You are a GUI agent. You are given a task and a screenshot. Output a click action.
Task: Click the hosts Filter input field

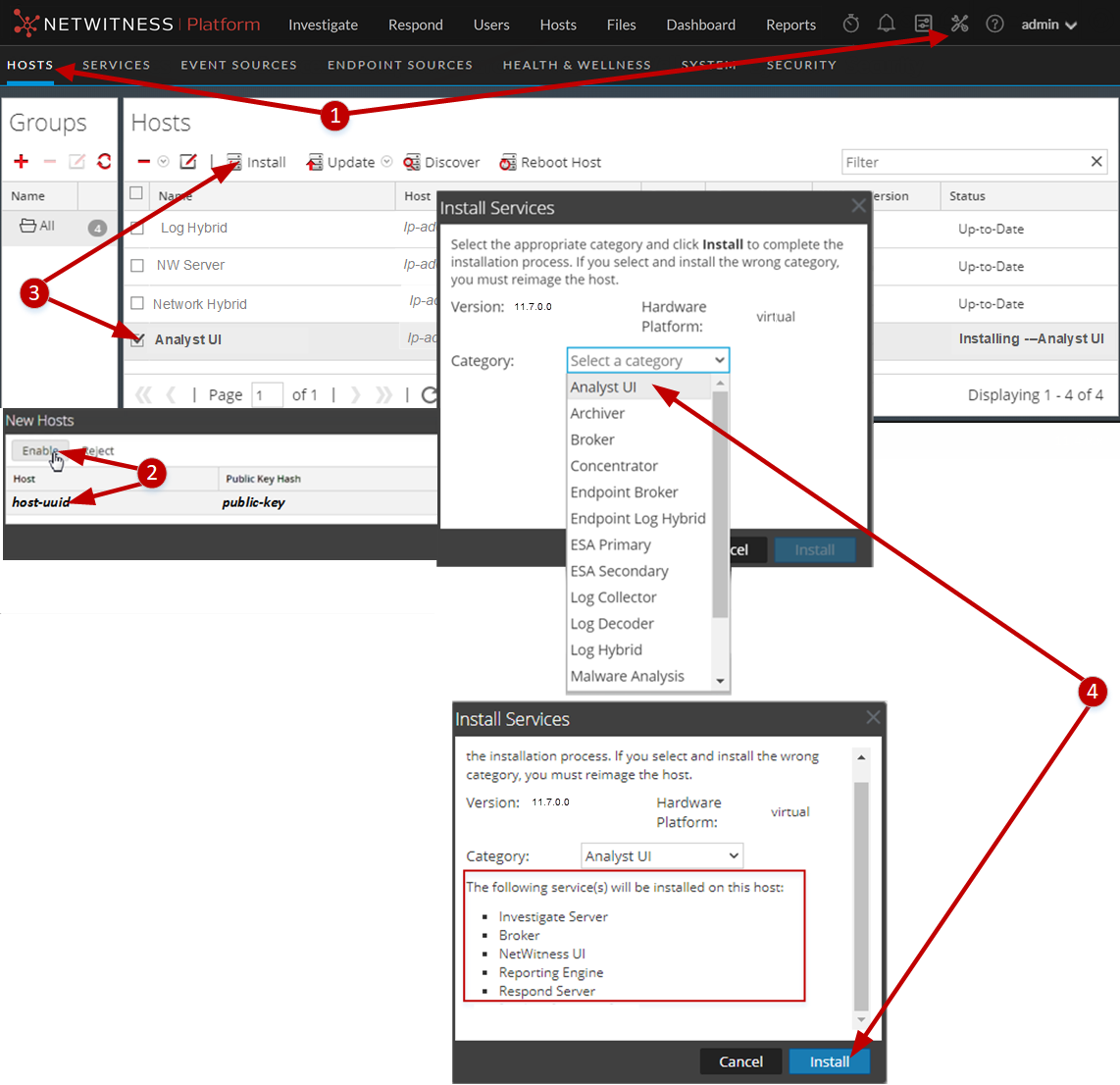click(963, 162)
